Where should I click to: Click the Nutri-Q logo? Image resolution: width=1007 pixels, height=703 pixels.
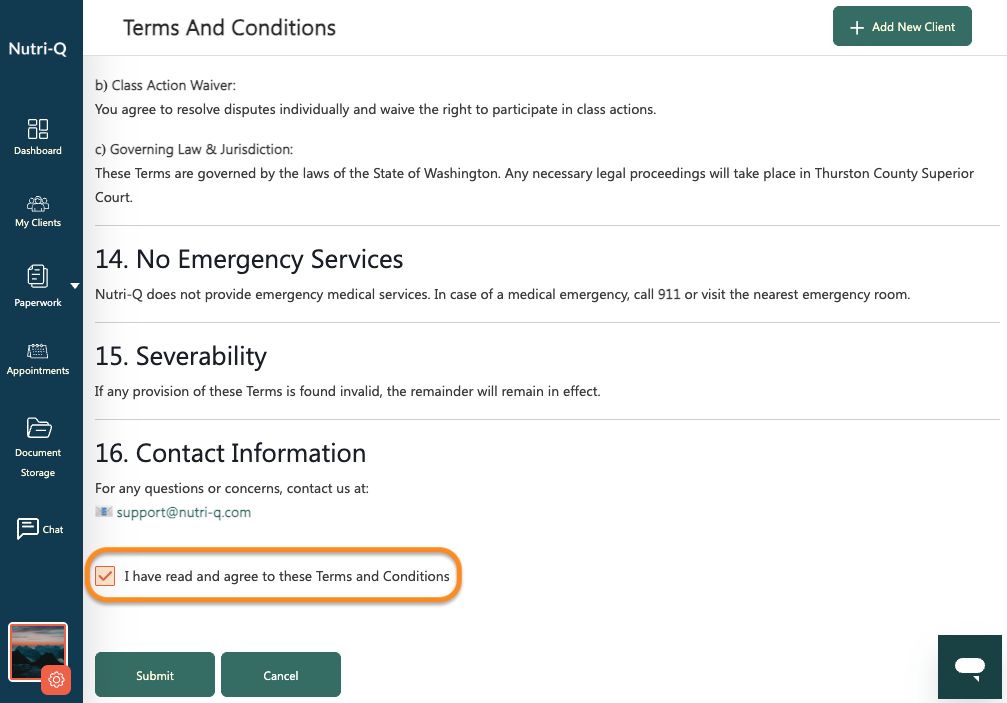click(x=37, y=49)
